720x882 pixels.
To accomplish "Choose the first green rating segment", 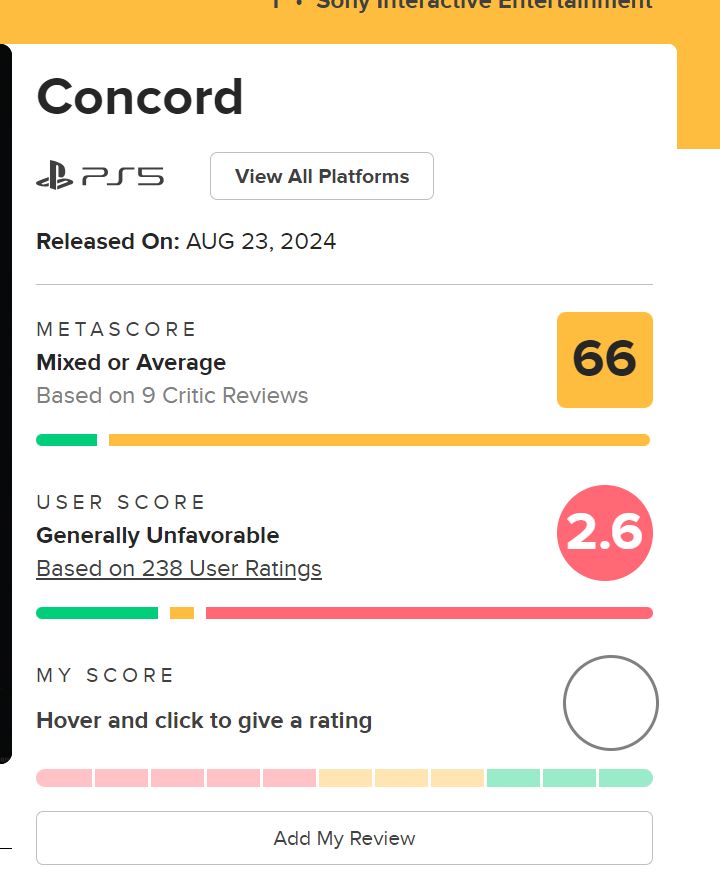I will (x=513, y=778).
